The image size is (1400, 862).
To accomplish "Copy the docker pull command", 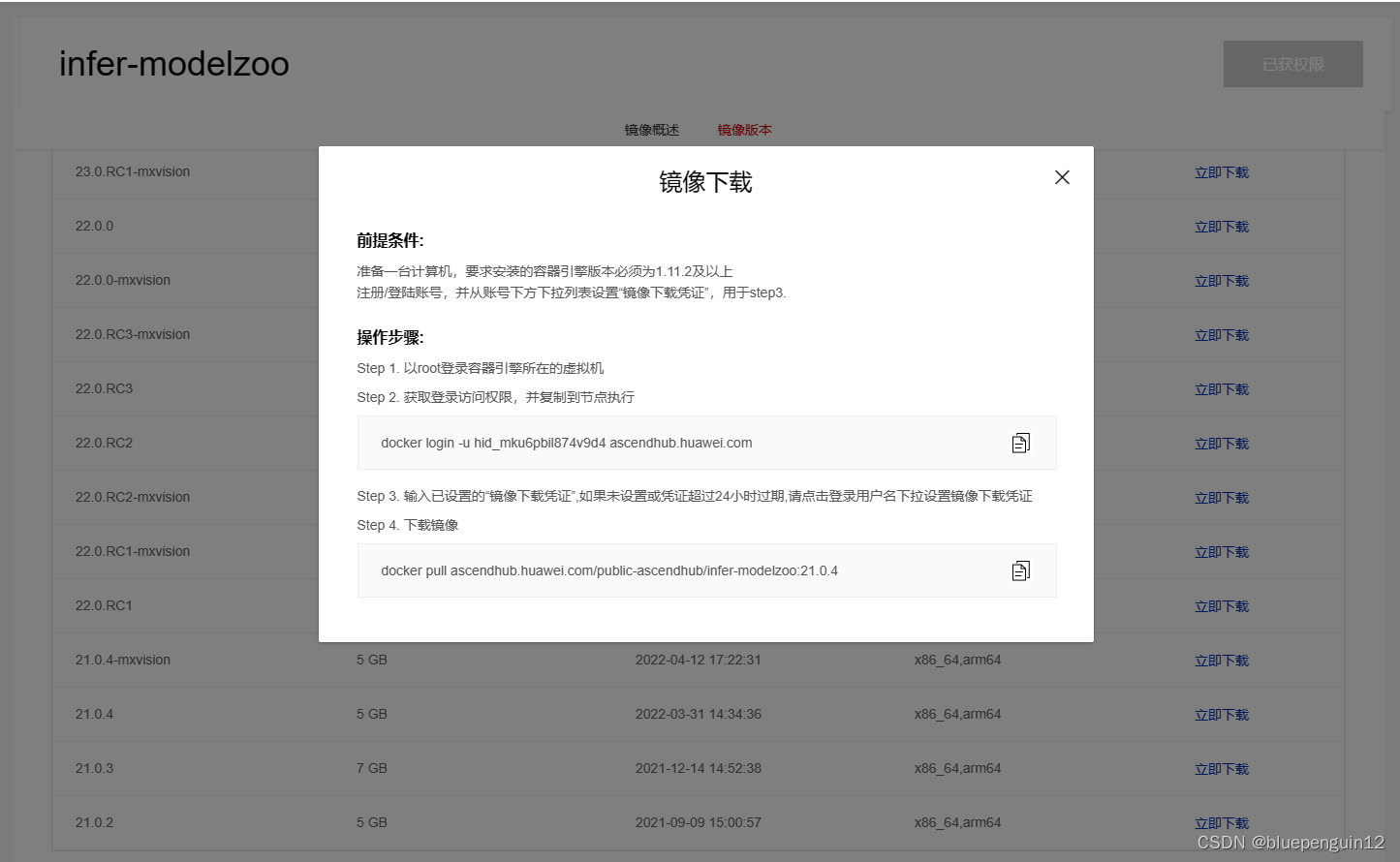I will (1020, 570).
